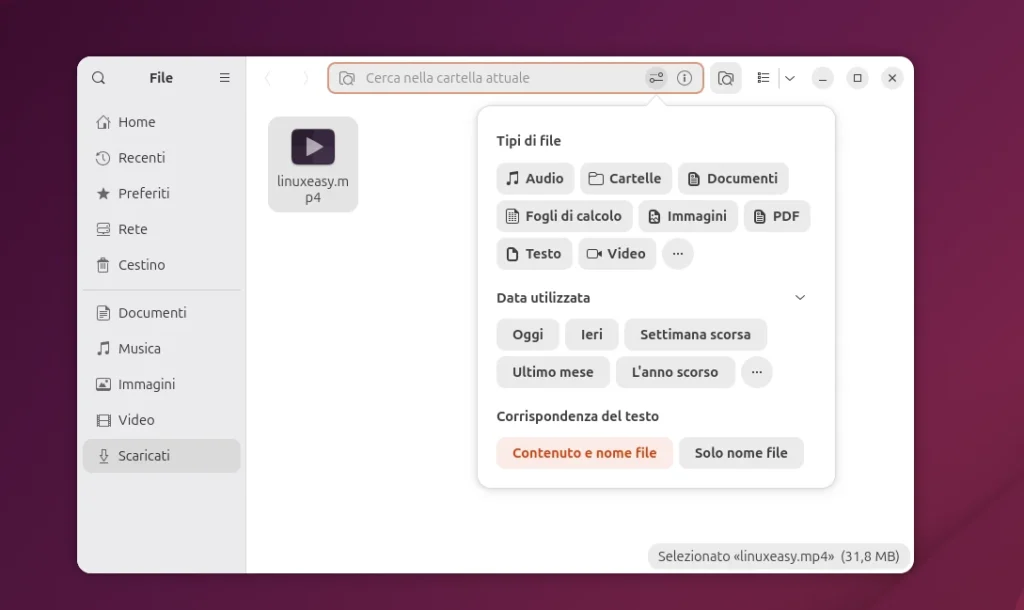The width and height of the screenshot is (1024, 610).
Task: Click the sidebar search magnifier icon
Action: [98, 78]
